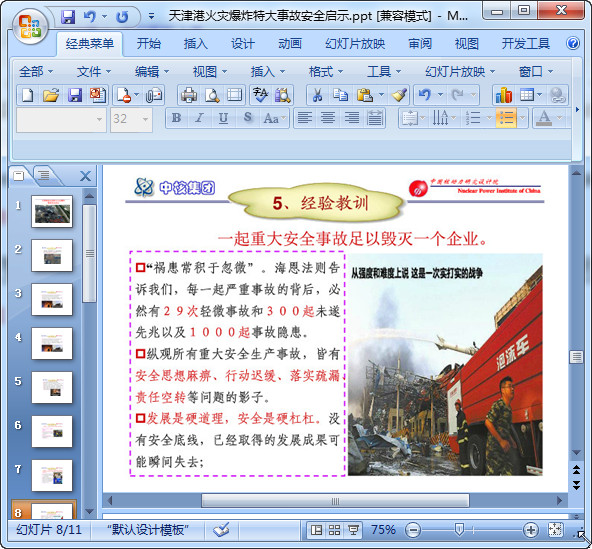The height and width of the screenshot is (549, 592).
Task: Paste clipboard icon
Action: tap(365, 95)
